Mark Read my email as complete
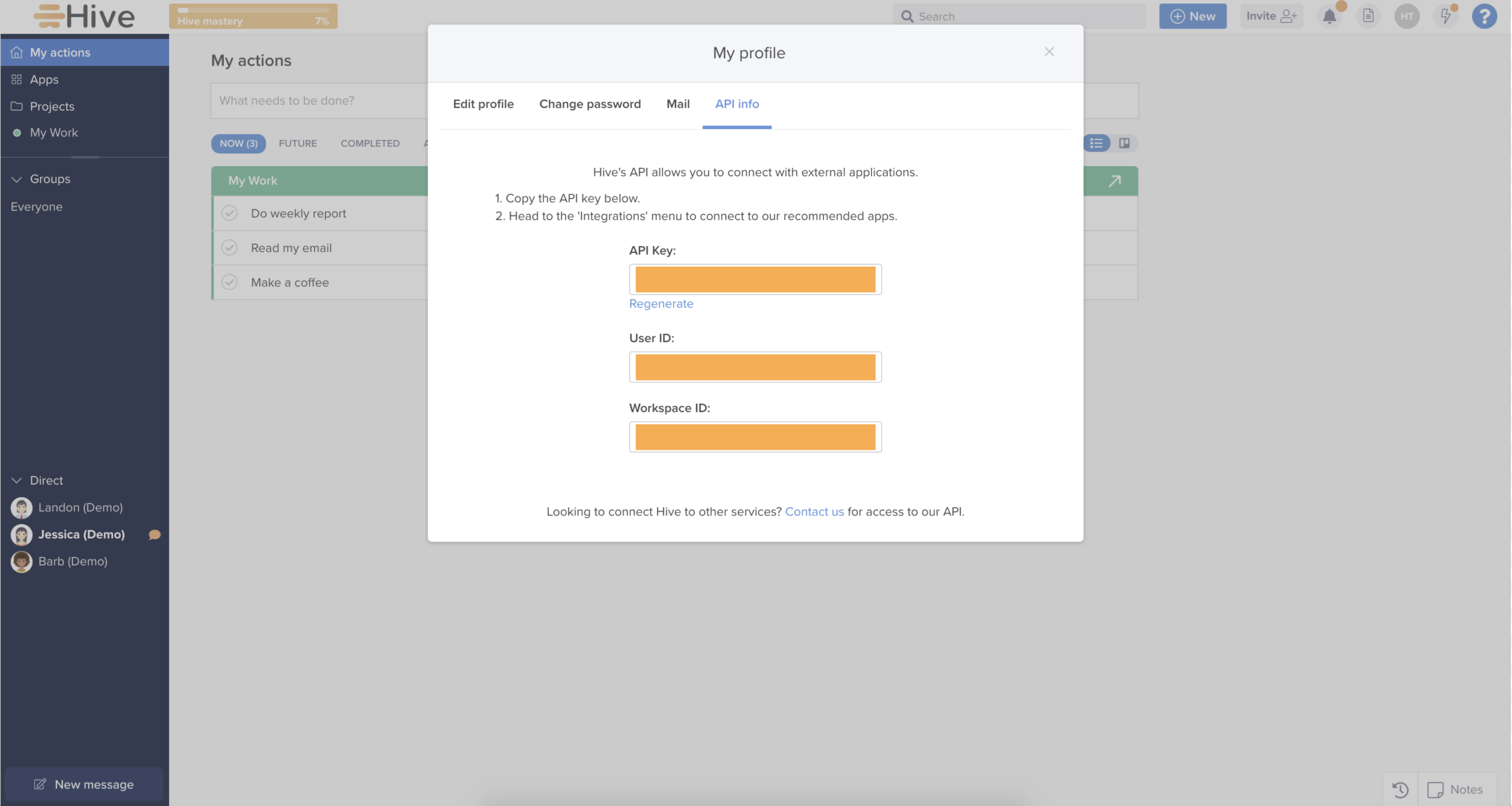 coord(230,248)
